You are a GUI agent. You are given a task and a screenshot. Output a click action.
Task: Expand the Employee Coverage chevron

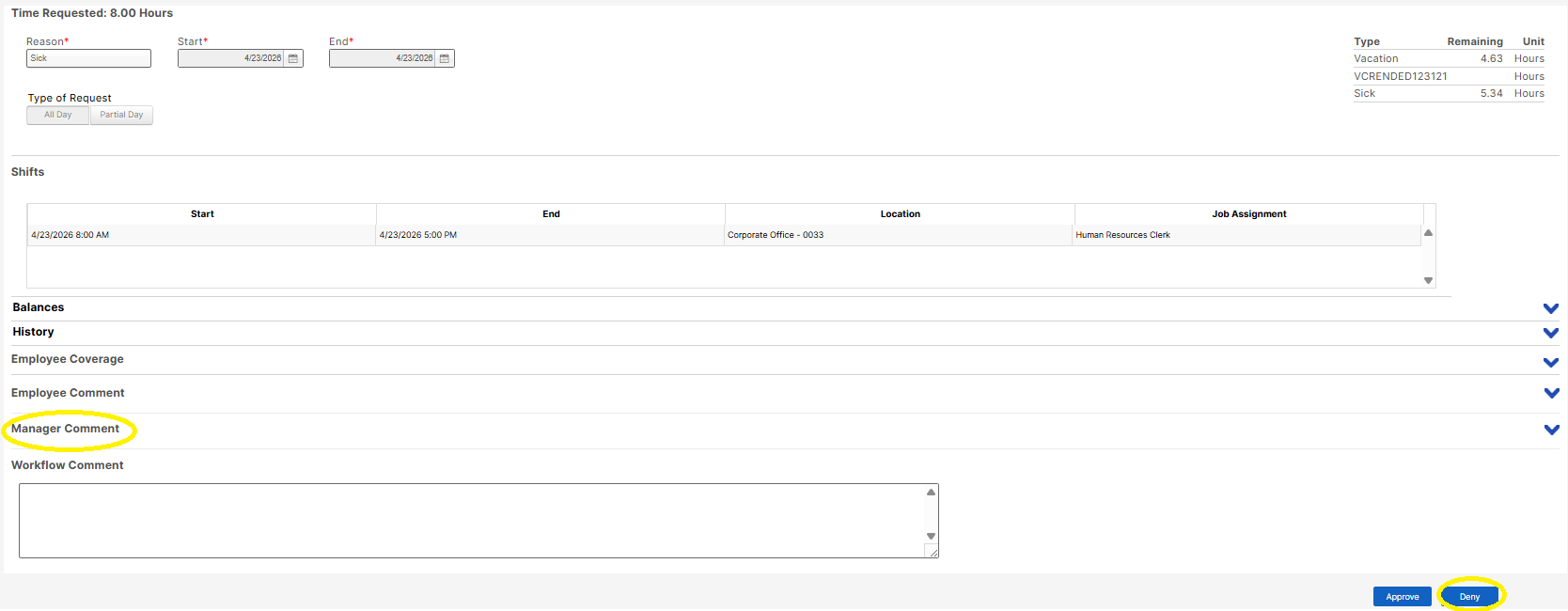click(1551, 362)
